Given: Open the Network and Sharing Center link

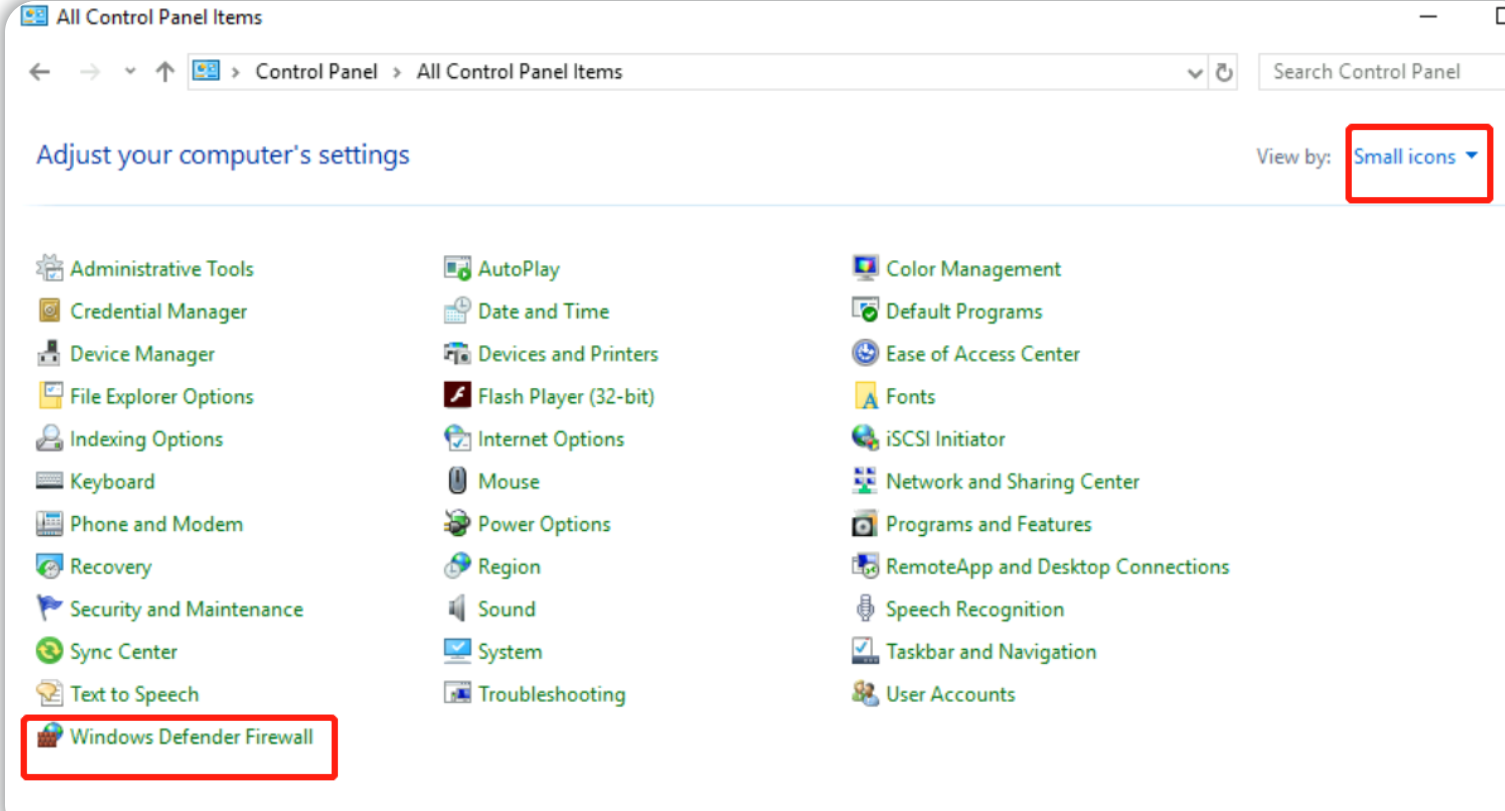Looking at the screenshot, I should coord(1013,482).
